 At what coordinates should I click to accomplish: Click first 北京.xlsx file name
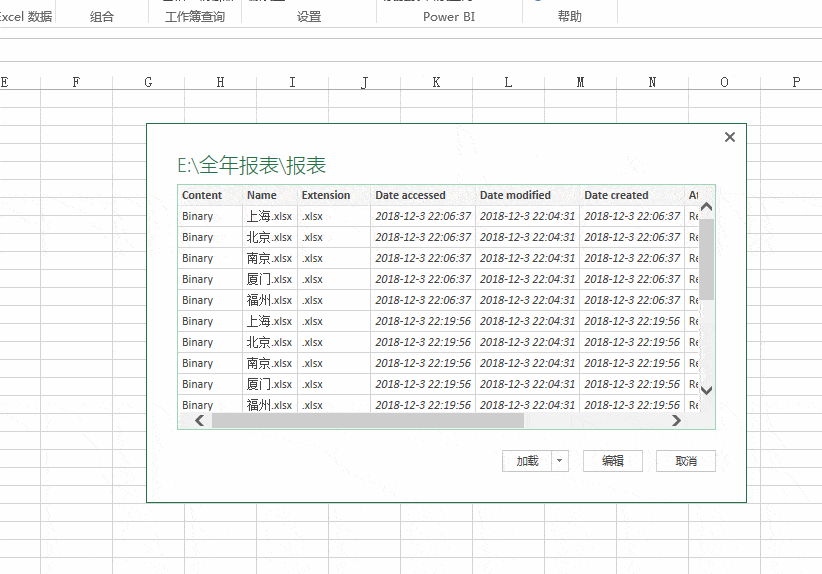(269, 237)
